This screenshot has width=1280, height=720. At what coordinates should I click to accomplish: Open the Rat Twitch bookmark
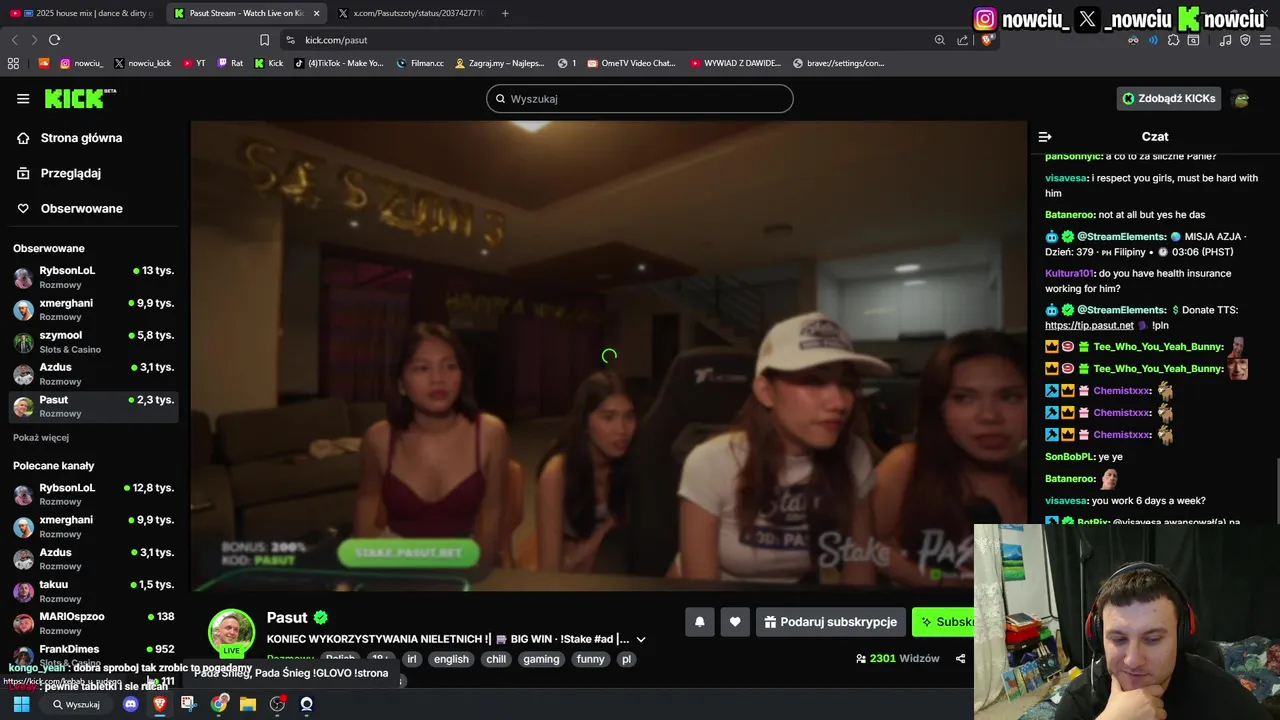(230, 63)
